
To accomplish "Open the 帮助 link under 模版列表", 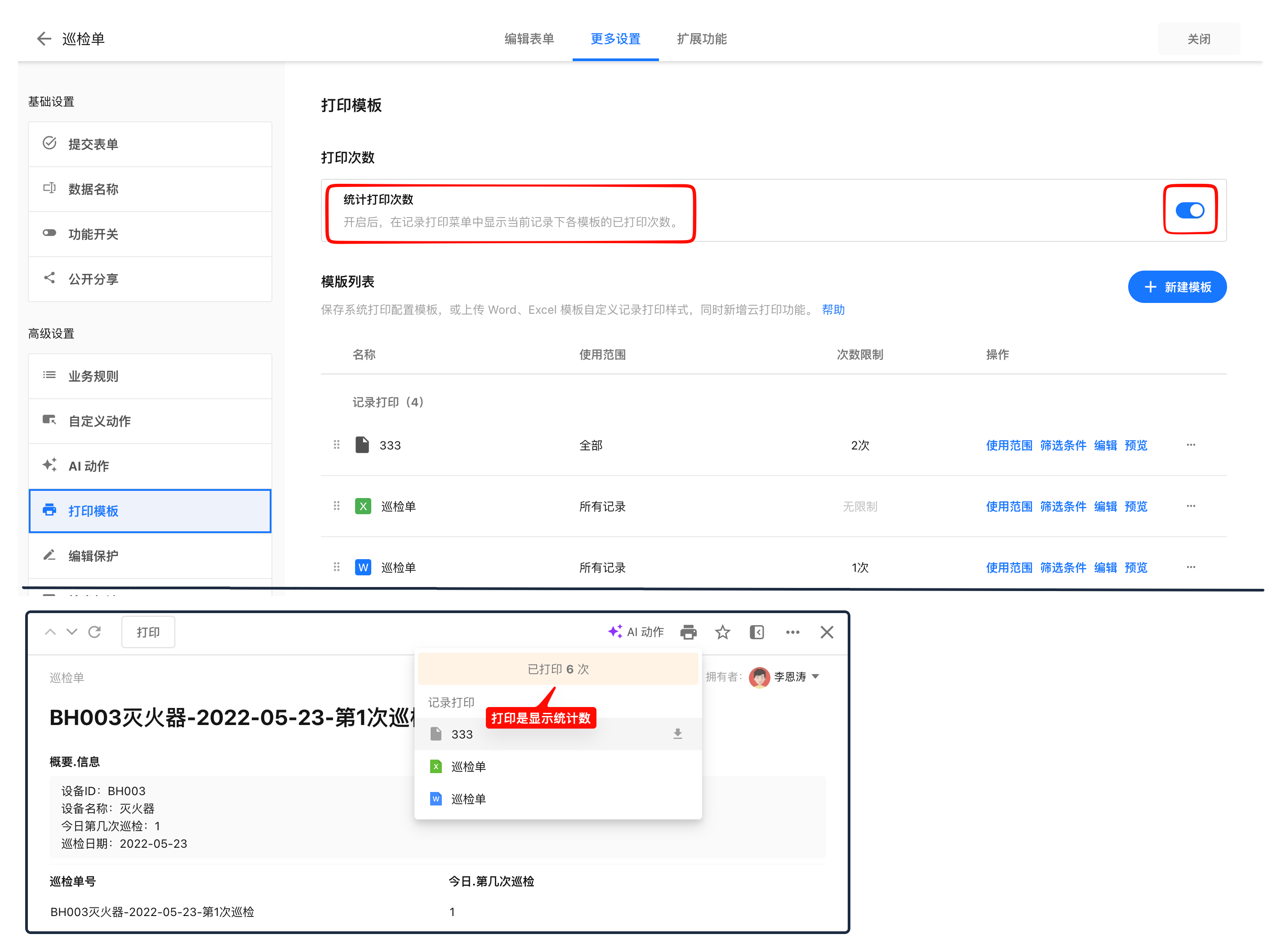I will click(833, 310).
